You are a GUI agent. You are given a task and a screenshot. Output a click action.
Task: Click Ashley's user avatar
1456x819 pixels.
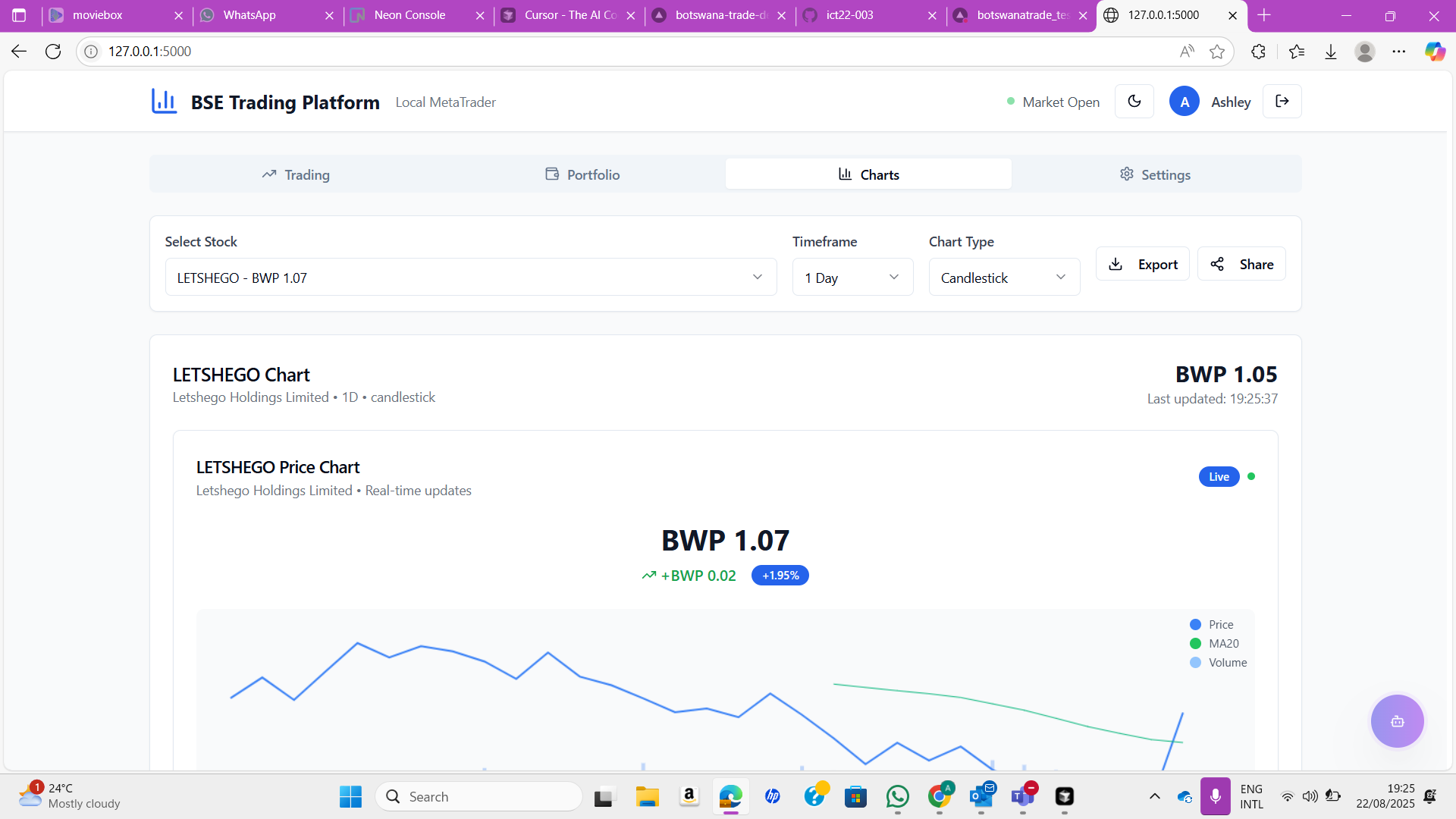click(1184, 102)
